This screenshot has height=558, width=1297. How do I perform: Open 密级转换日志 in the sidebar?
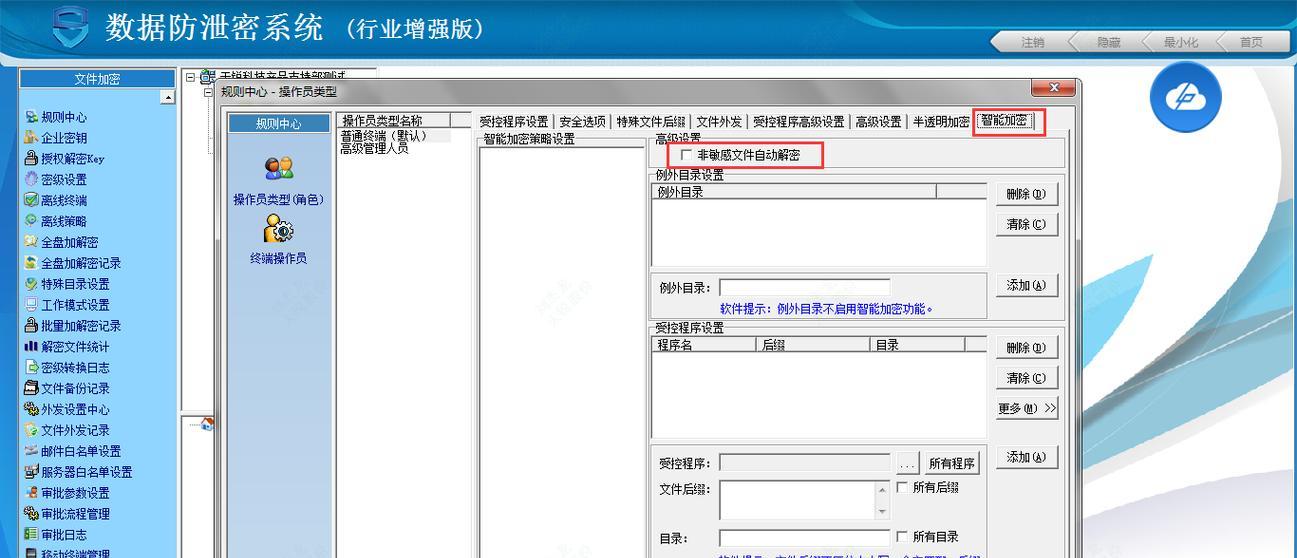tap(67, 368)
